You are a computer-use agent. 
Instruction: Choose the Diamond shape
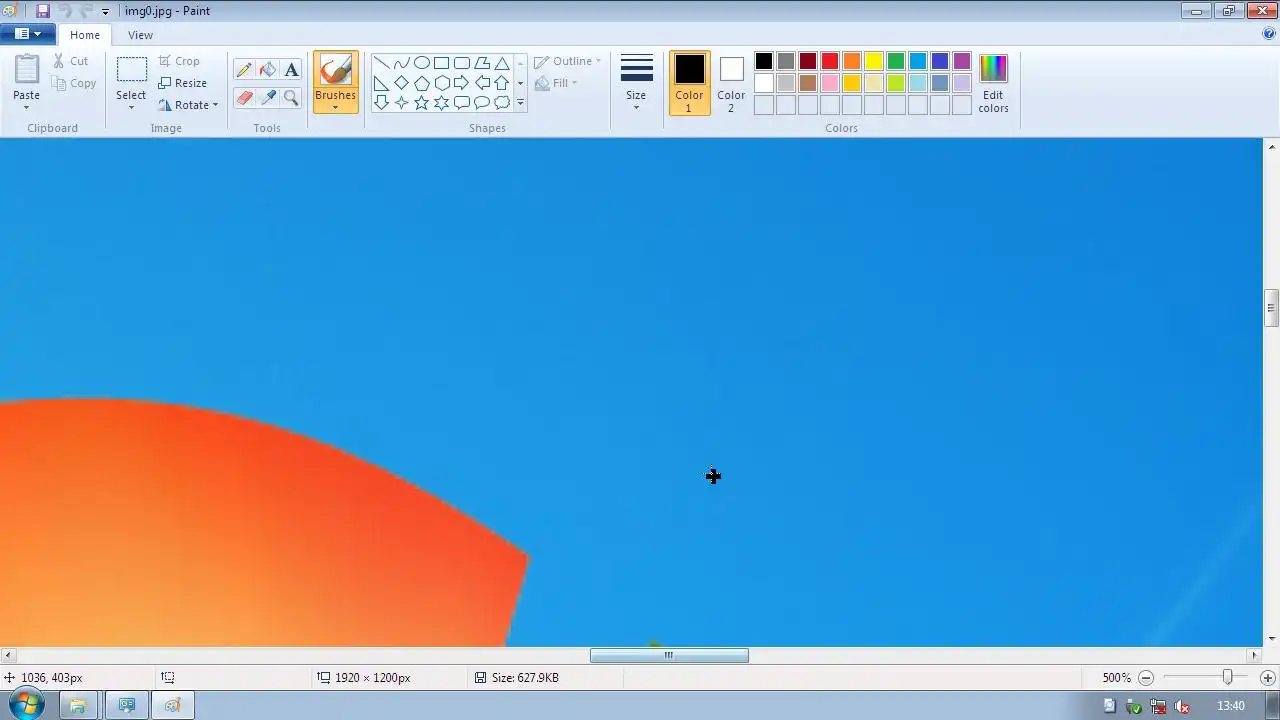point(401,83)
